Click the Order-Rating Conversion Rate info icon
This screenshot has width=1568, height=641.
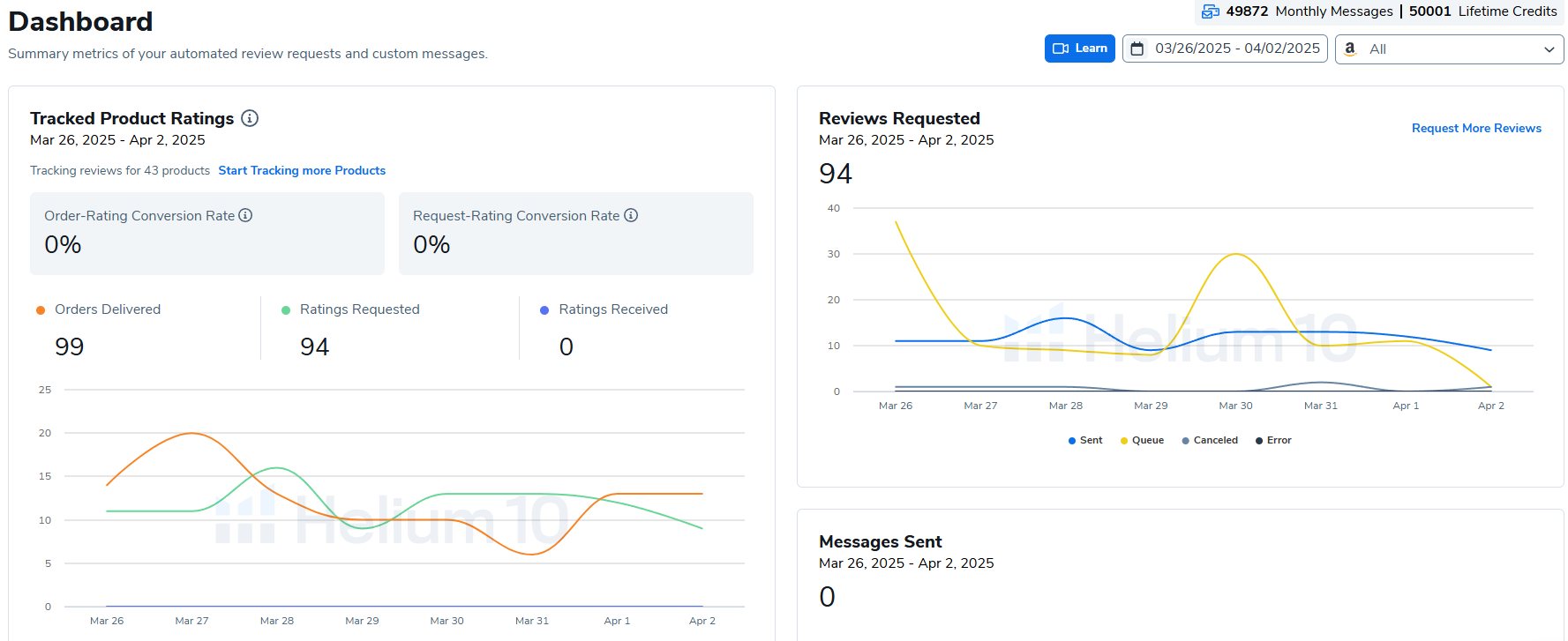pos(245,215)
